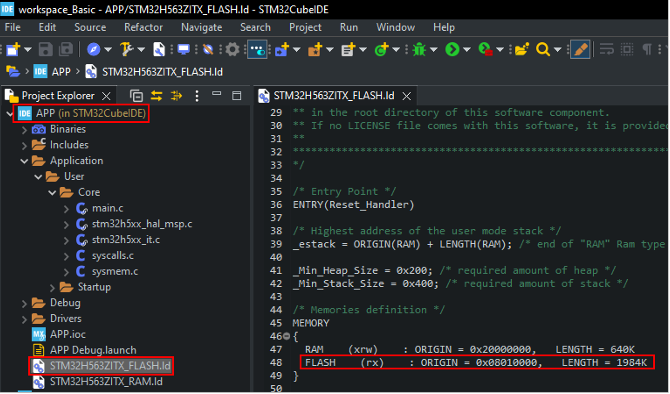Open dropdown next to hammer build icon
This screenshot has height=394, width=670.
coord(141,50)
